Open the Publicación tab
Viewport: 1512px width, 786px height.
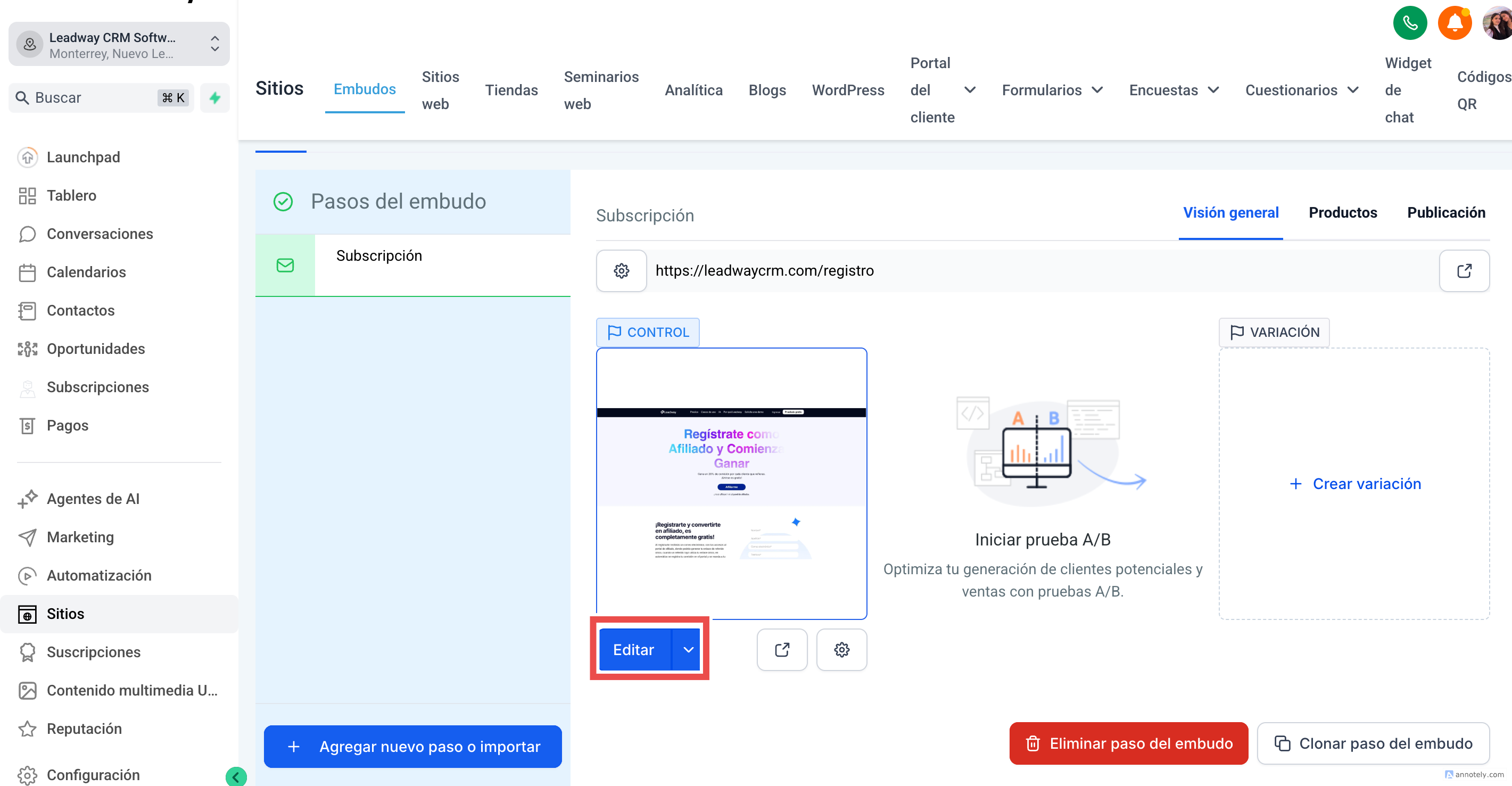click(1445, 212)
